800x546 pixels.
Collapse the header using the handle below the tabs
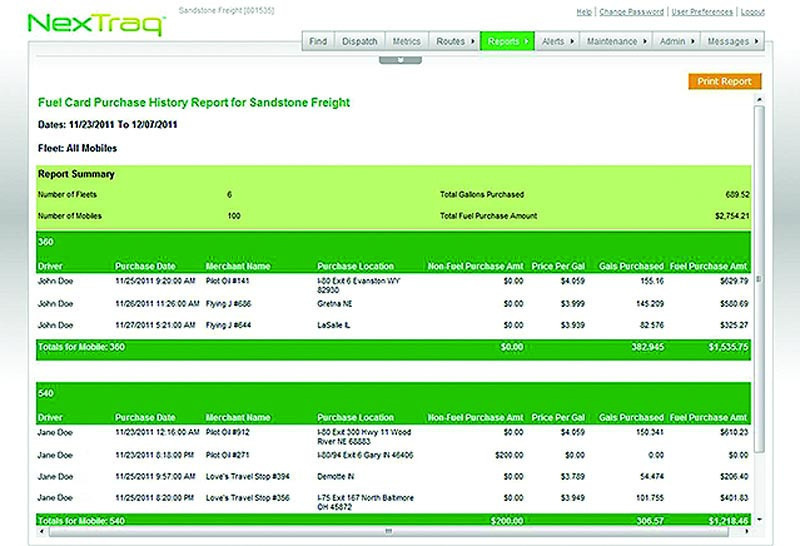tap(399, 59)
